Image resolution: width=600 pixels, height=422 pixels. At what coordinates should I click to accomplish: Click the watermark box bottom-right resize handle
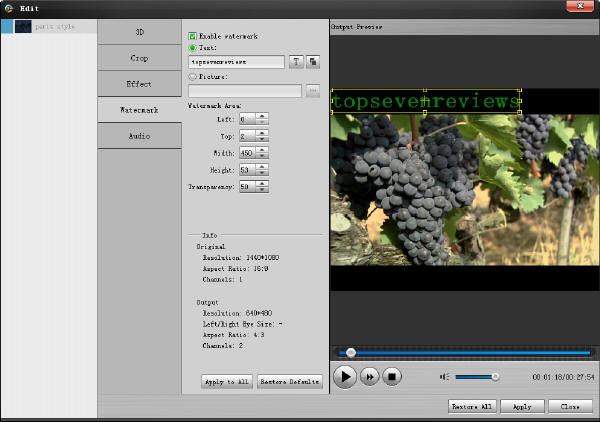coord(519,112)
